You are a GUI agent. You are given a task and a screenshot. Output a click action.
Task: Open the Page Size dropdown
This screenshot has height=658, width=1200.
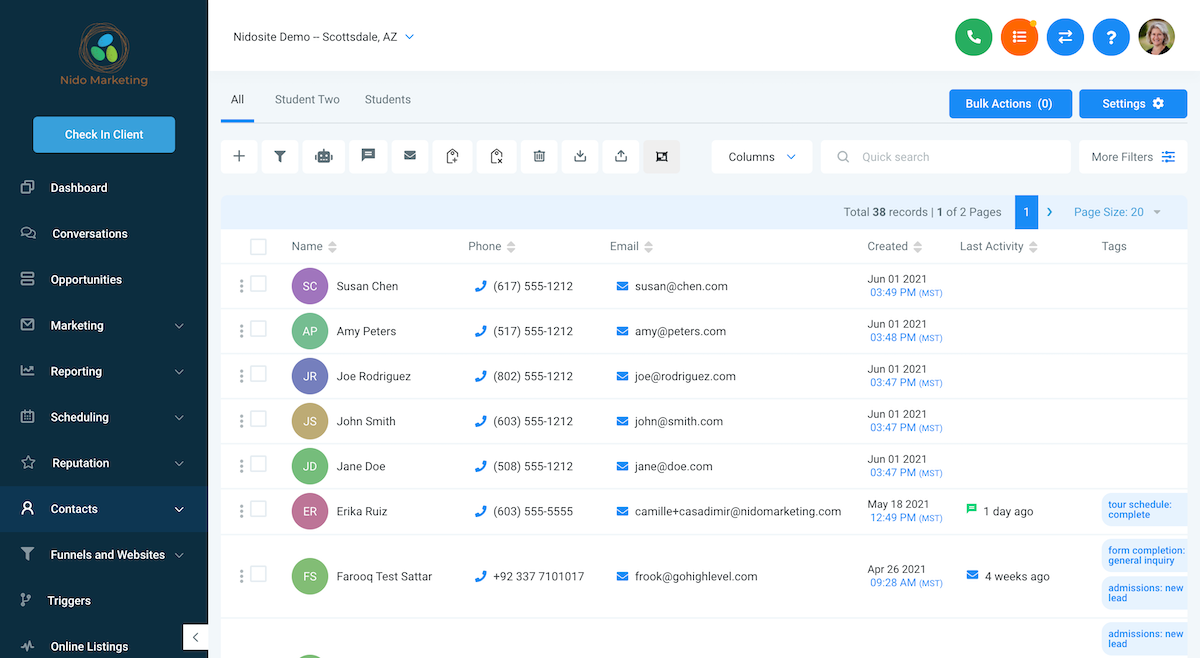coord(1117,212)
